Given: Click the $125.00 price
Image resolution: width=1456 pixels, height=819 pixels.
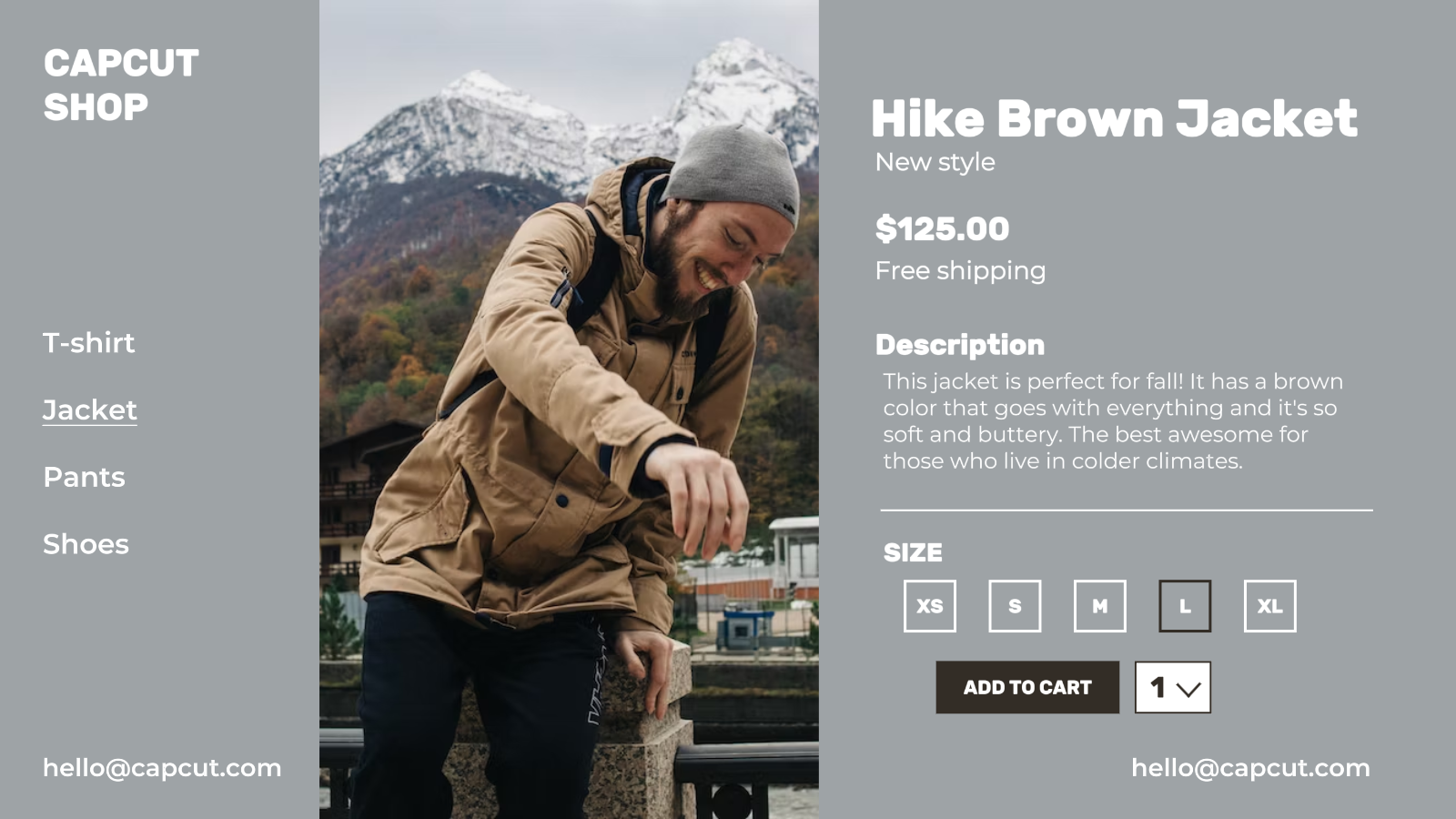Looking at the screenshot, I should point(942,228).
